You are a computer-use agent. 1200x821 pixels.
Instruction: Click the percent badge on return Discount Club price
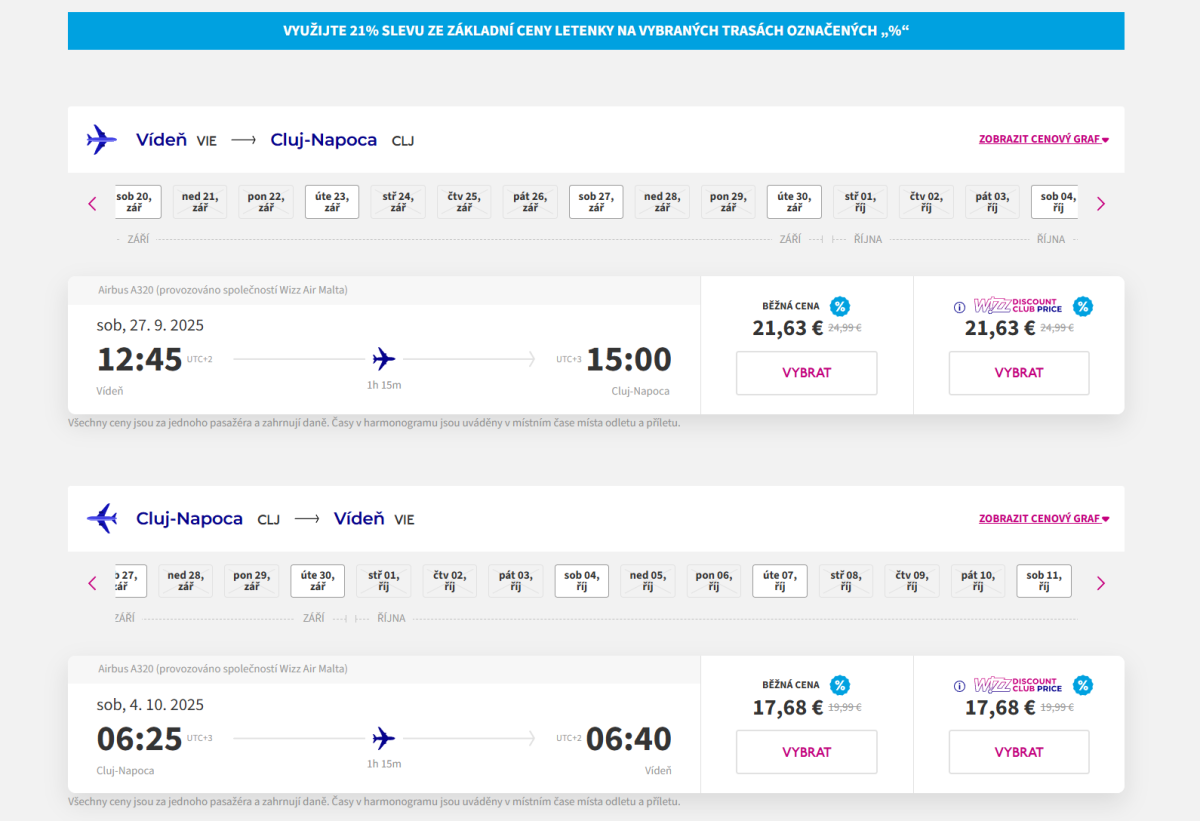1082,686
